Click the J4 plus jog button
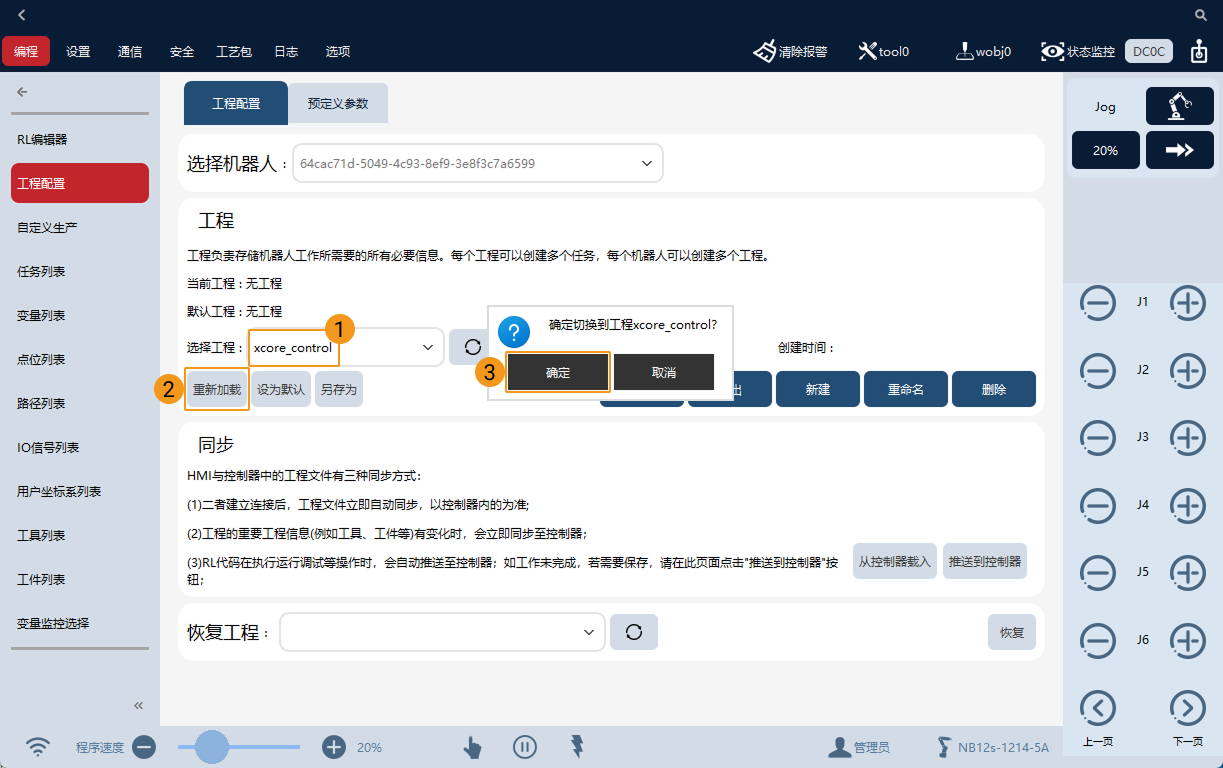 (x=1187, y=505)
